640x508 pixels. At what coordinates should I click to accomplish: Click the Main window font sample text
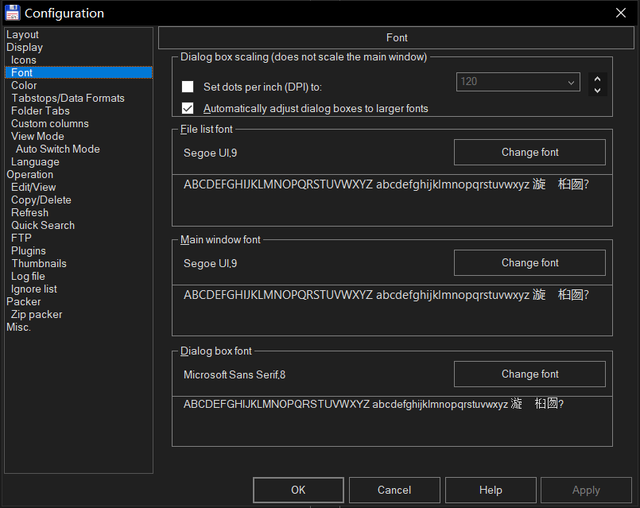386,295
